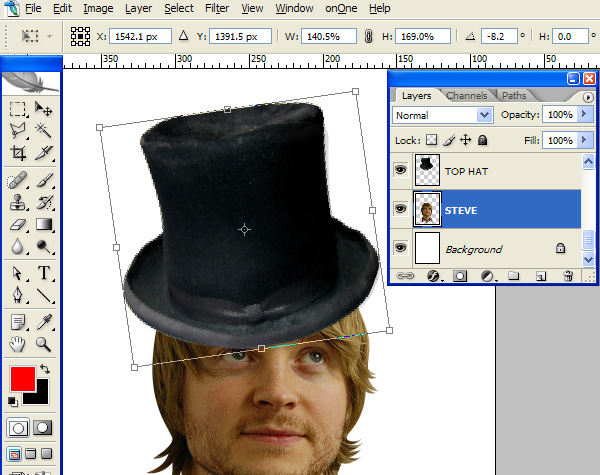Hide the STEVE layer
600x475 pixels.
tap(401, 209)
